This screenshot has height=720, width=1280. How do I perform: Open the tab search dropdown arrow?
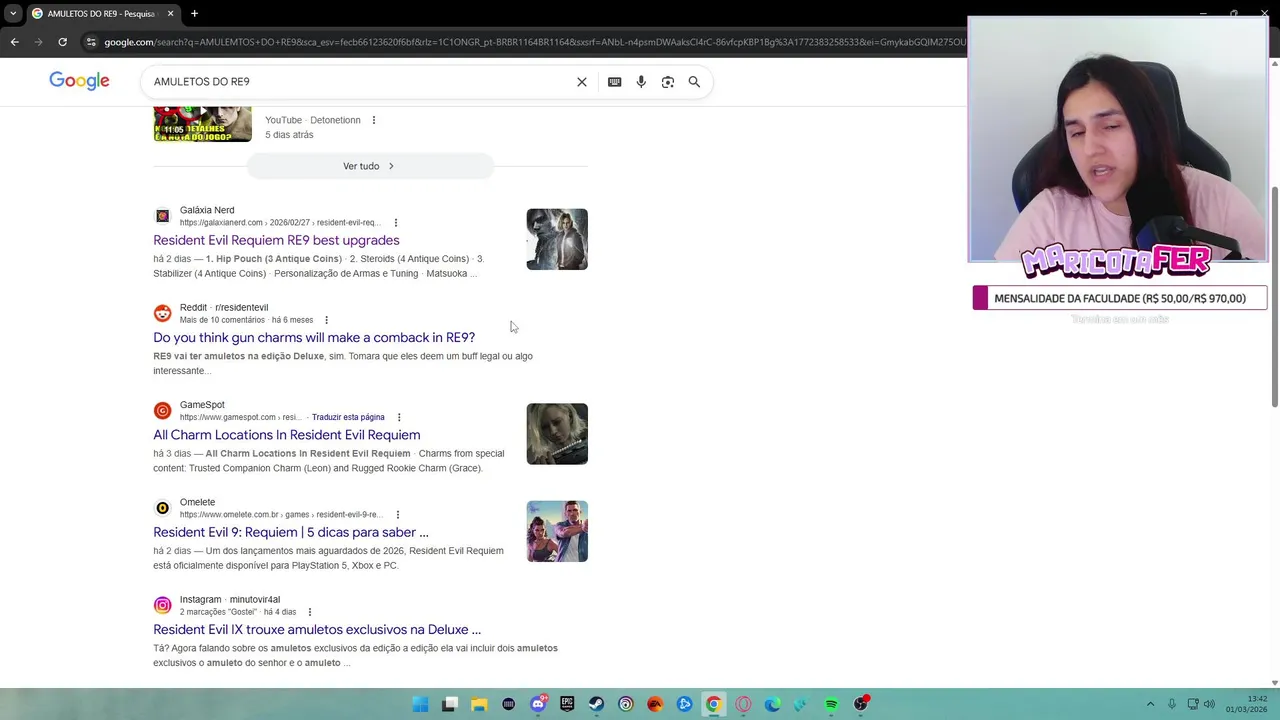pos(12,13)
